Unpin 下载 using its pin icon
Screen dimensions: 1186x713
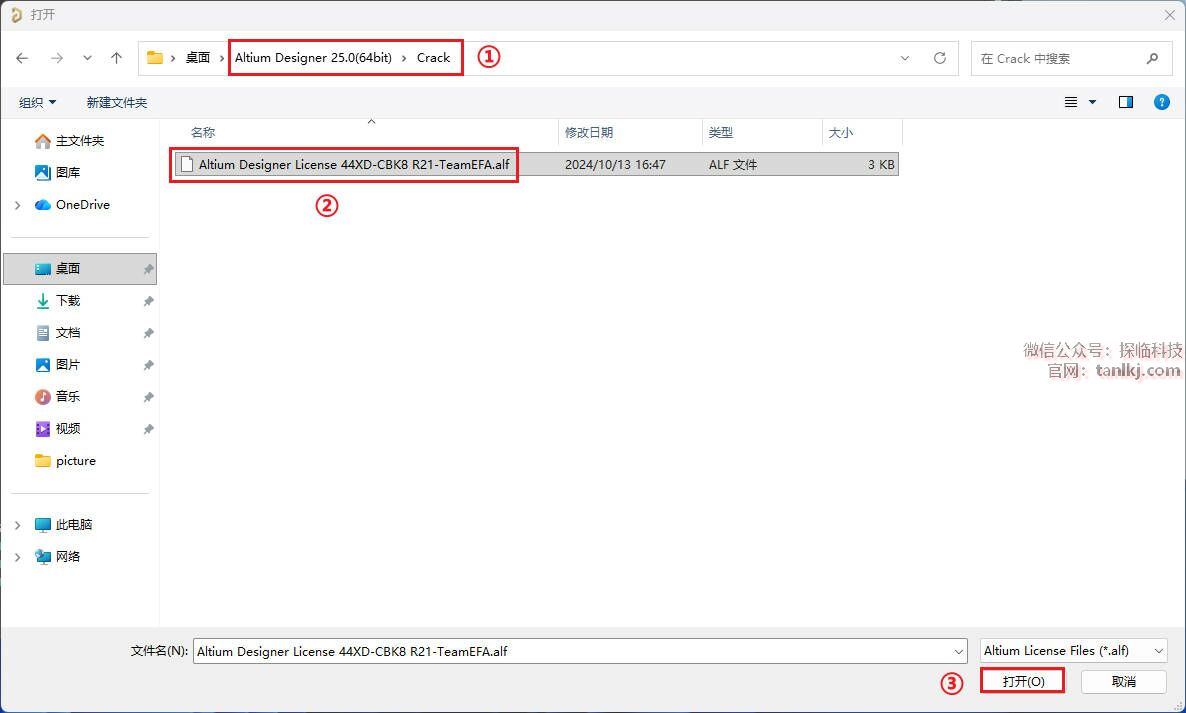pyautogui.click(x=148, y=301)
